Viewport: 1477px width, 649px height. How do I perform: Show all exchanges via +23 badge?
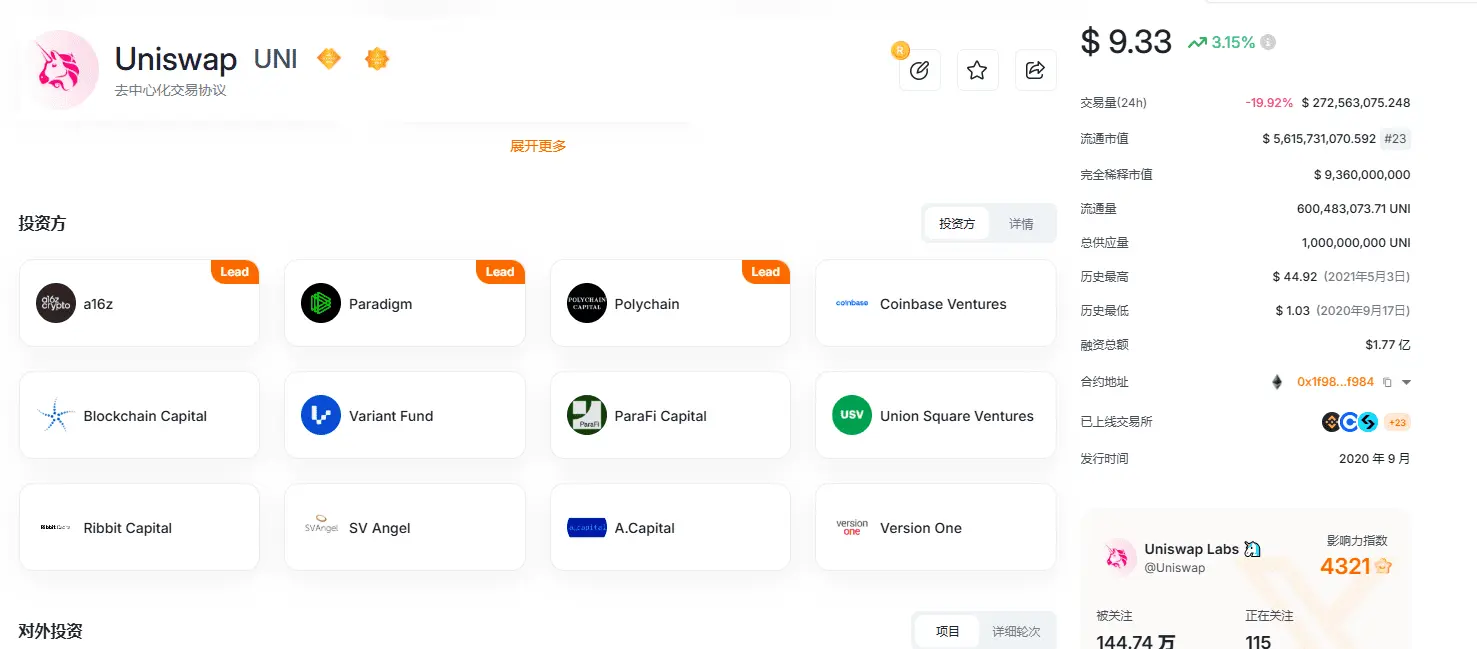[1398, 422]
